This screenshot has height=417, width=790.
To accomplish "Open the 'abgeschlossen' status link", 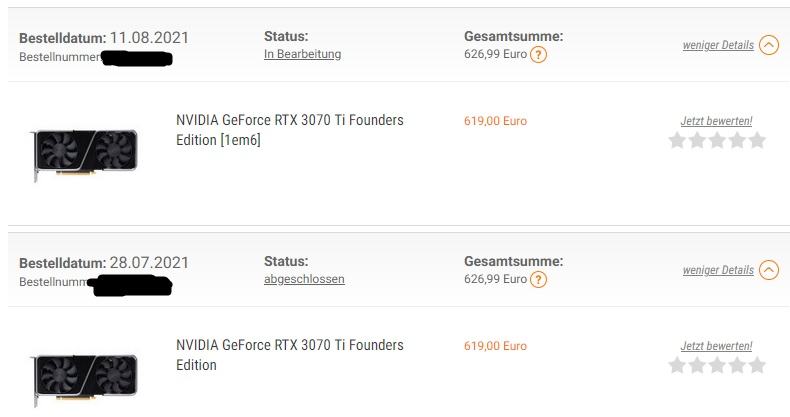I will coord(304,279).
